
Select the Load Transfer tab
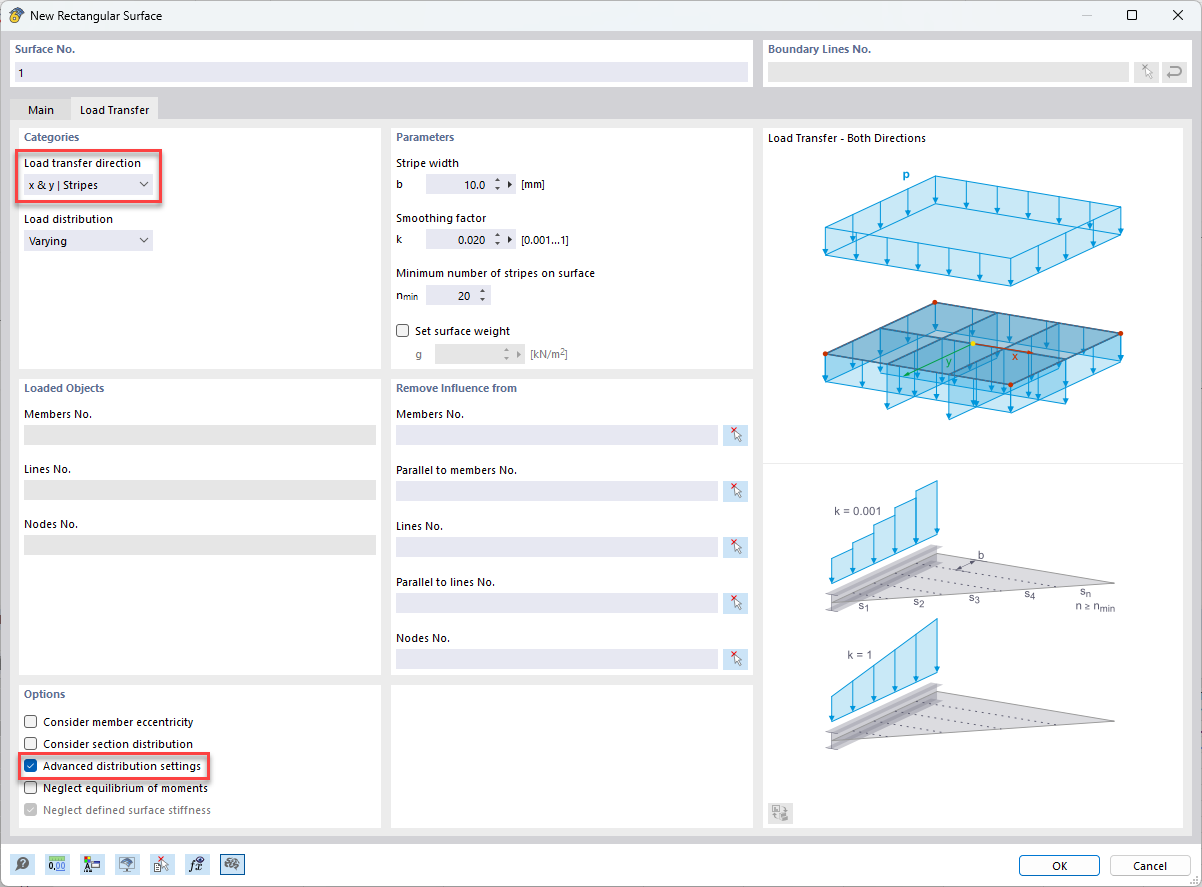(114, 109)
